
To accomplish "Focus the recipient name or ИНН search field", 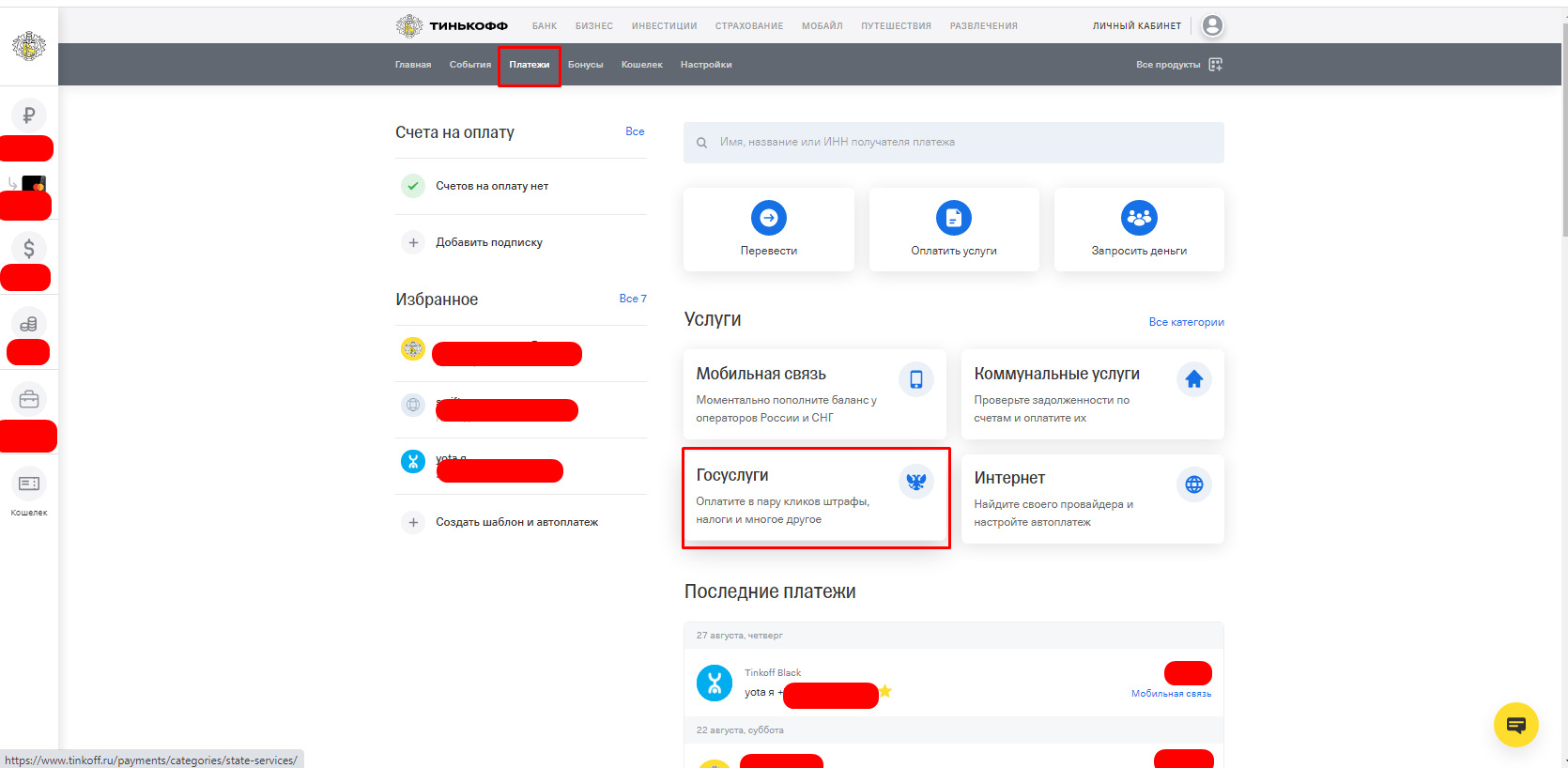I will click(x=954, y=143).
